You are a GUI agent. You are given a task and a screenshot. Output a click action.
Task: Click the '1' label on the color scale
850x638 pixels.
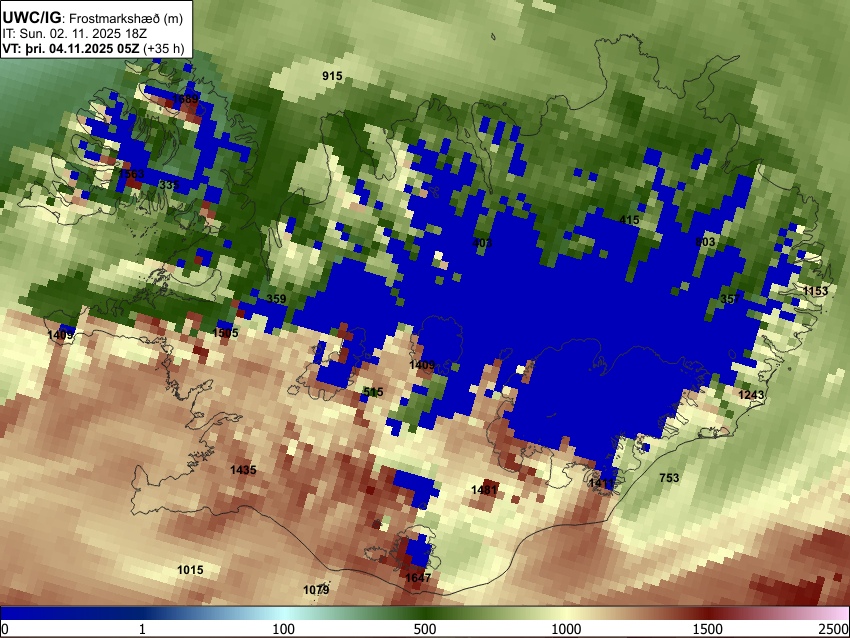pos(142,629)
